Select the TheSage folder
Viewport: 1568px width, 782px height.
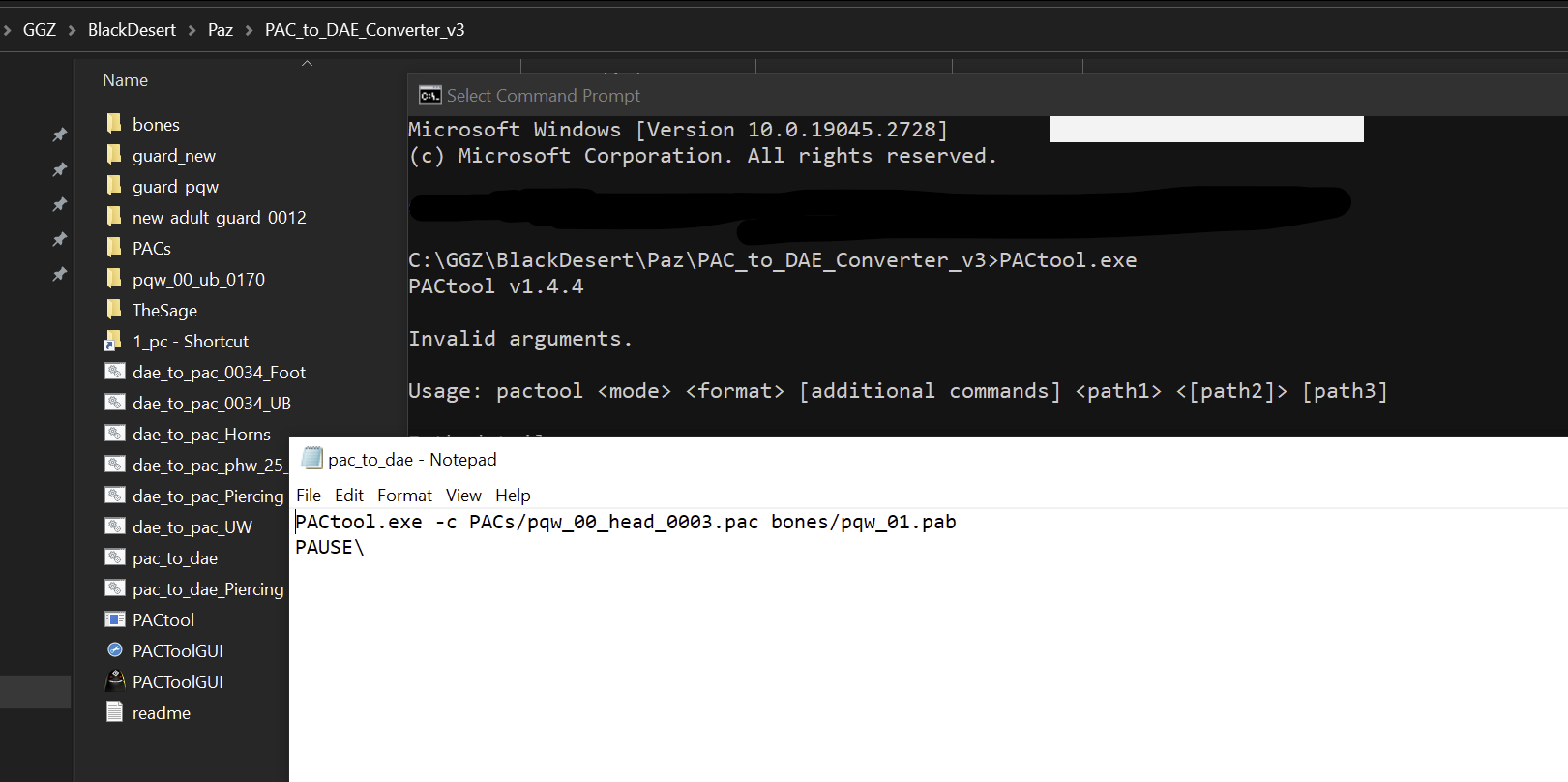coord(164,310)
